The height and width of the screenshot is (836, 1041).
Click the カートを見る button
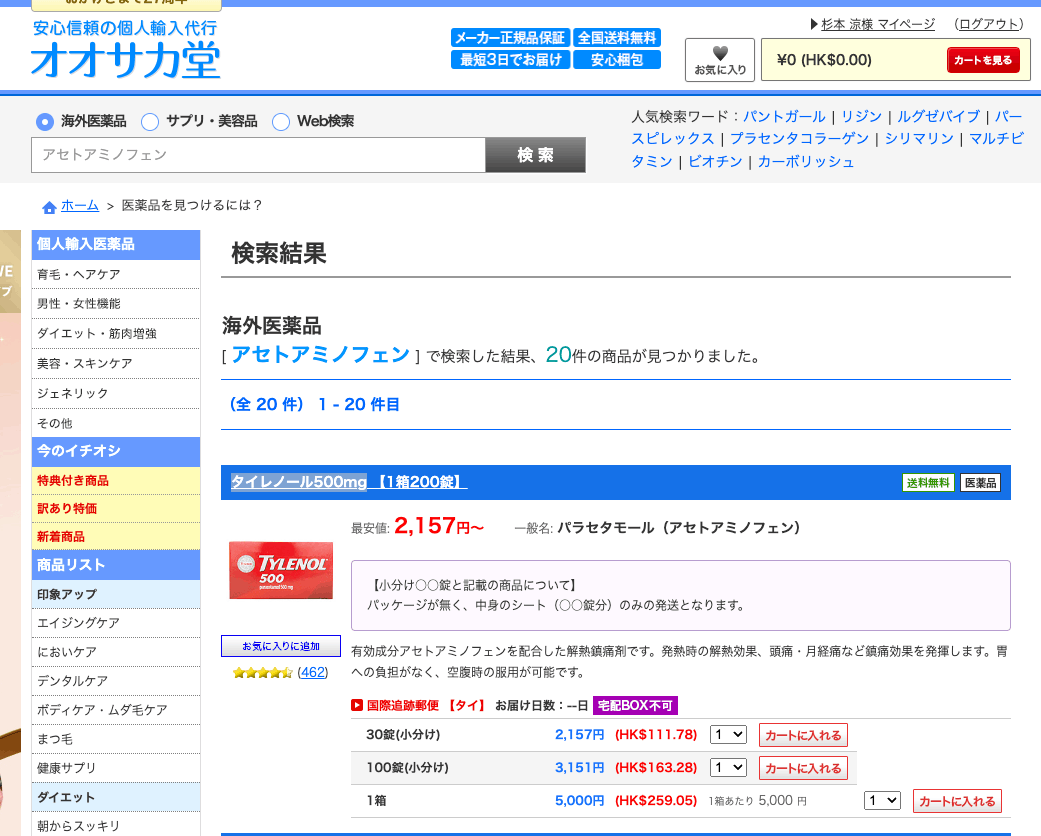[x=983, y=60]
